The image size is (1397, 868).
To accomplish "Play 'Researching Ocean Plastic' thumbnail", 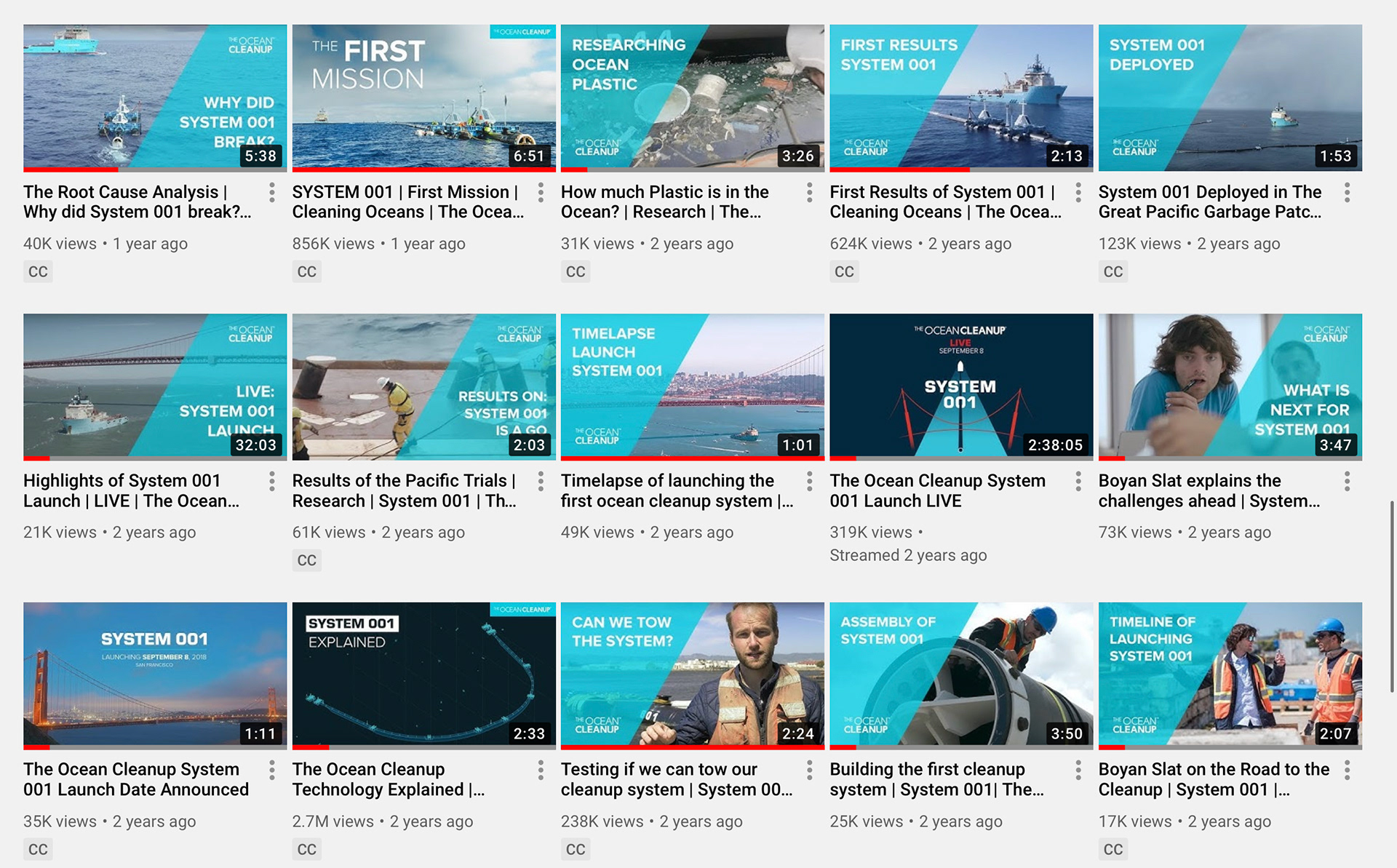I will (x=693, y=97).
